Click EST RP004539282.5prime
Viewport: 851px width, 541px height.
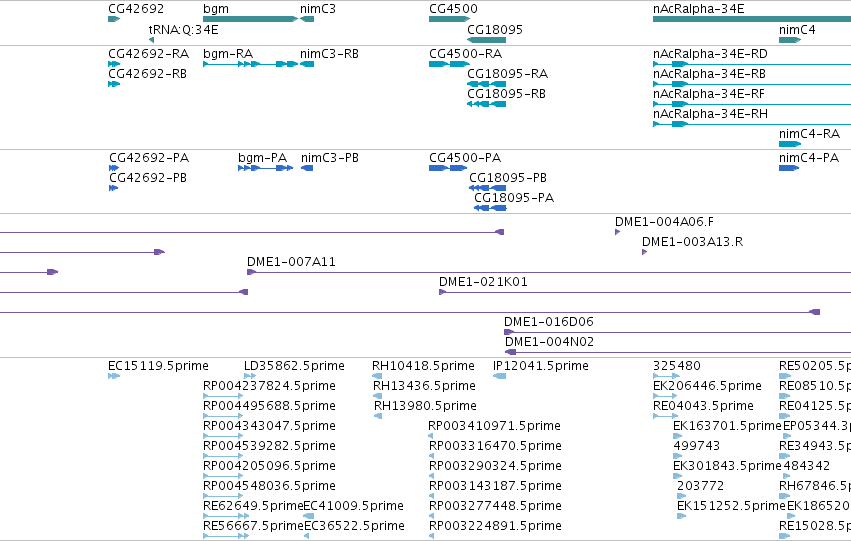(269, 446)
